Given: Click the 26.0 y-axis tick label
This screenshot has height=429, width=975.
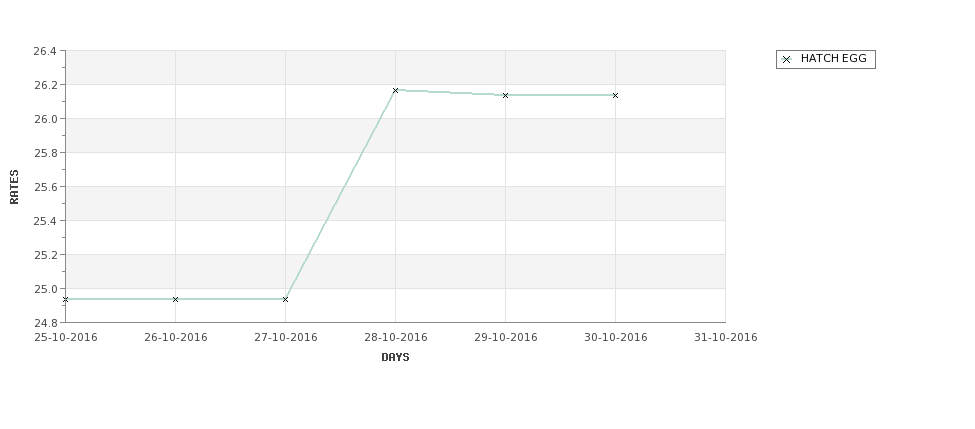Looking at the screenshot, I should click(45, 119).
